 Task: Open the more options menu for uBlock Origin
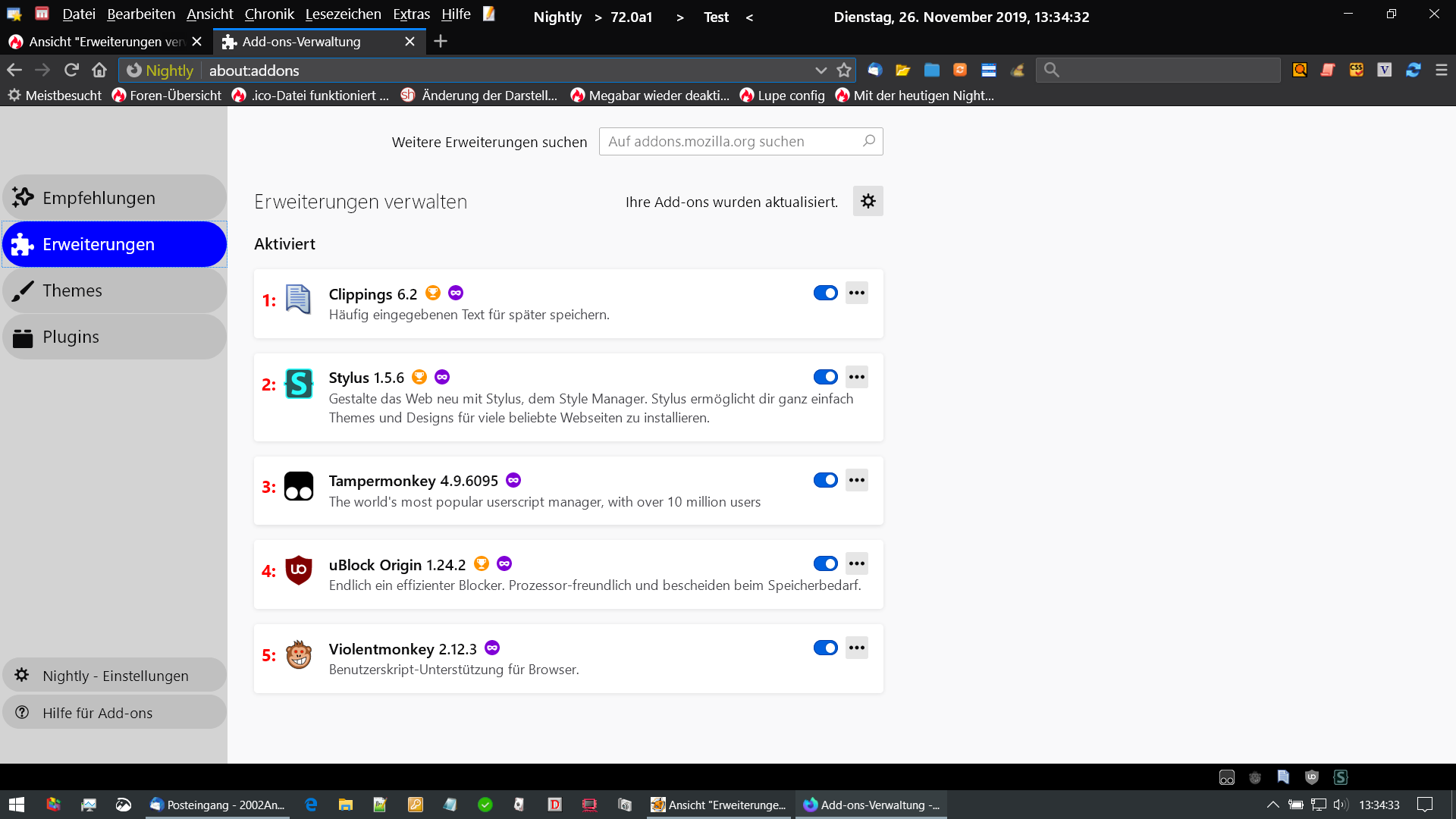[x=857, y=563]
